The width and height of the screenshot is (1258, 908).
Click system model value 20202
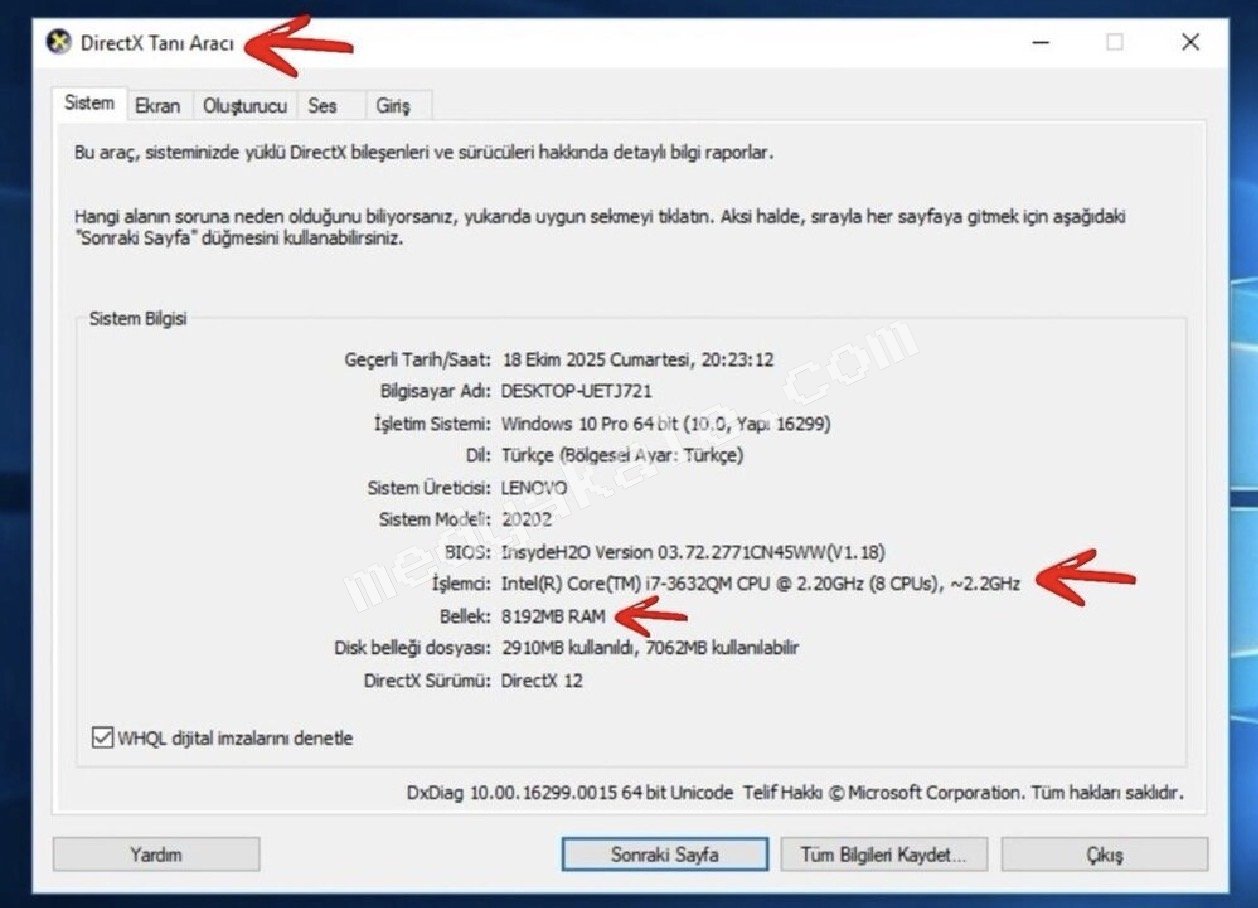coord(526,520)
